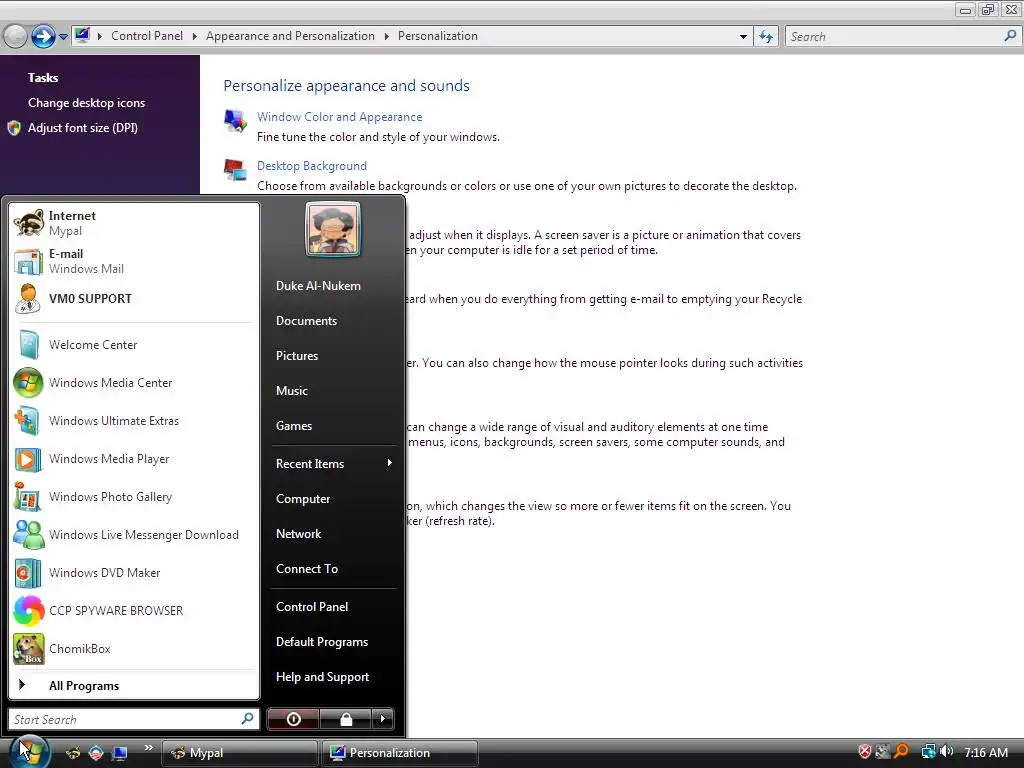Expand arrow after Appearance and Personalization
The height and width of the screenshot is (768, 1024).
(387, 36)
